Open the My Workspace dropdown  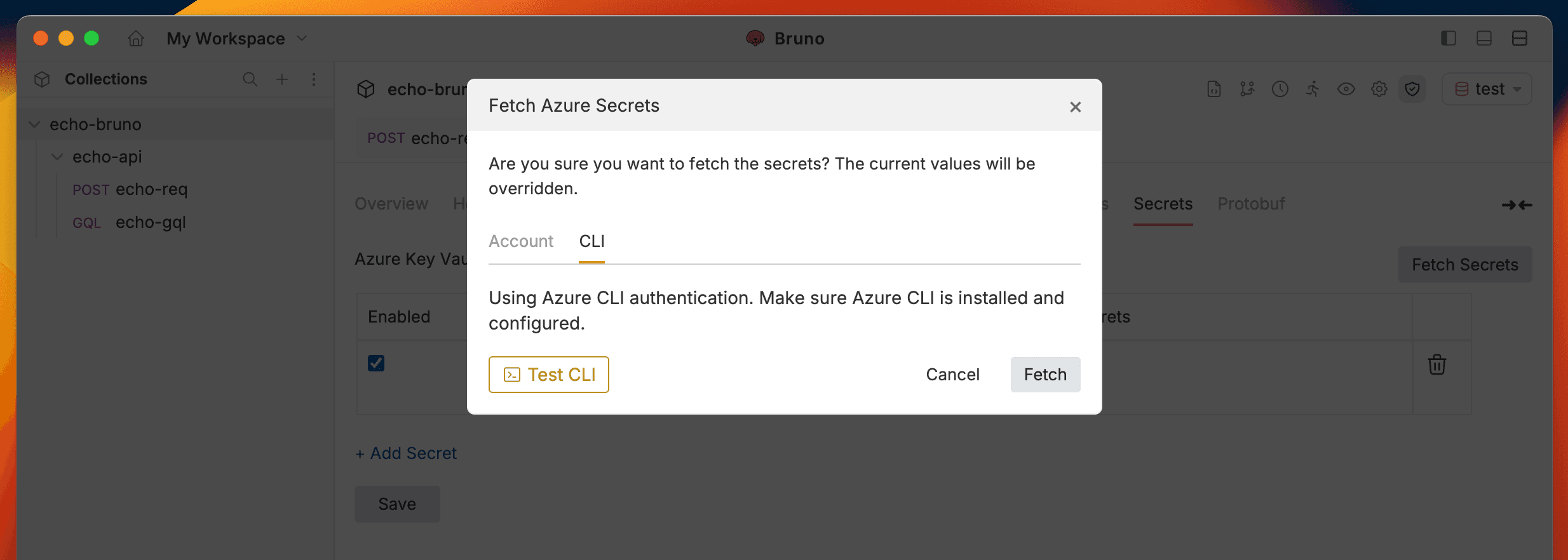[237, 38]
